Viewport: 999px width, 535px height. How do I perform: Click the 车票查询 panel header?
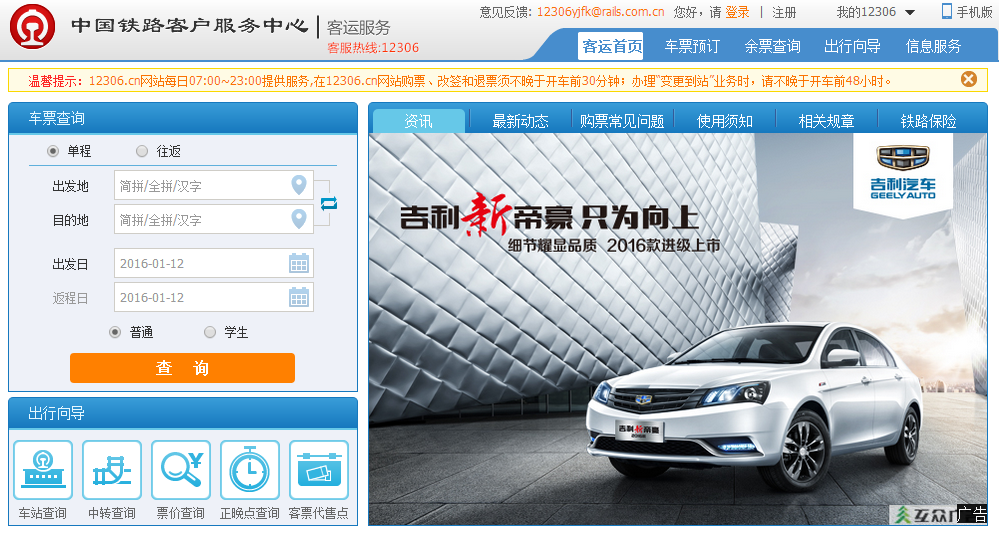pos(183,118)
